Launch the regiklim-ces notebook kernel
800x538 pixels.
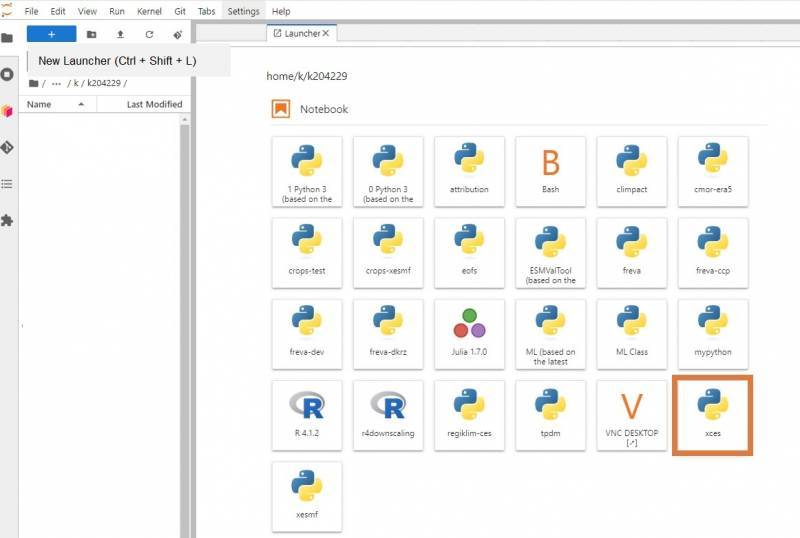[x=469, y=415]
